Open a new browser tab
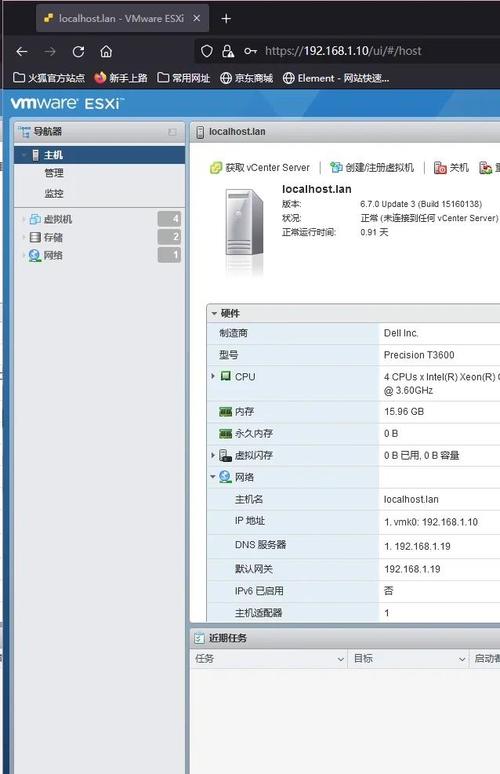The image size is (500, 774). tap(226, 19)
